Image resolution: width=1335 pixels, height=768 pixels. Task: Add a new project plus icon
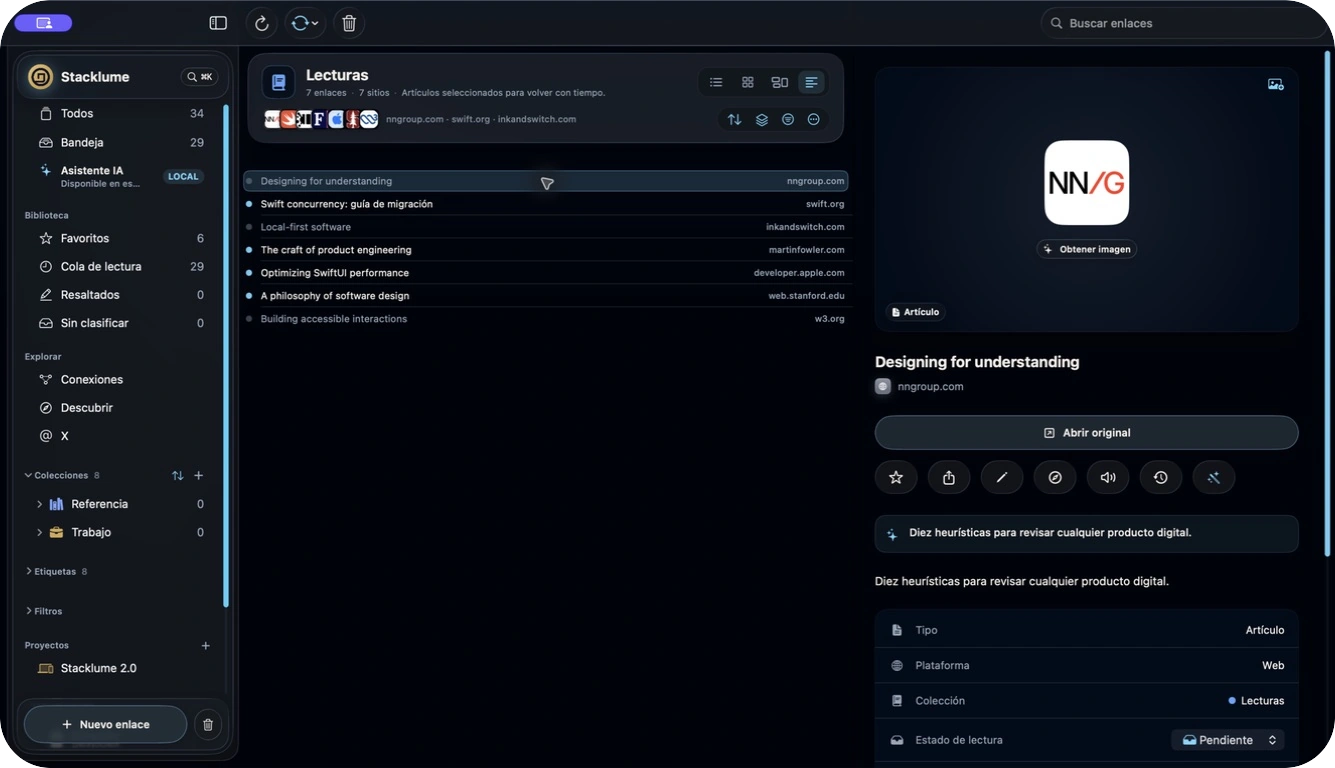point(205,646)
